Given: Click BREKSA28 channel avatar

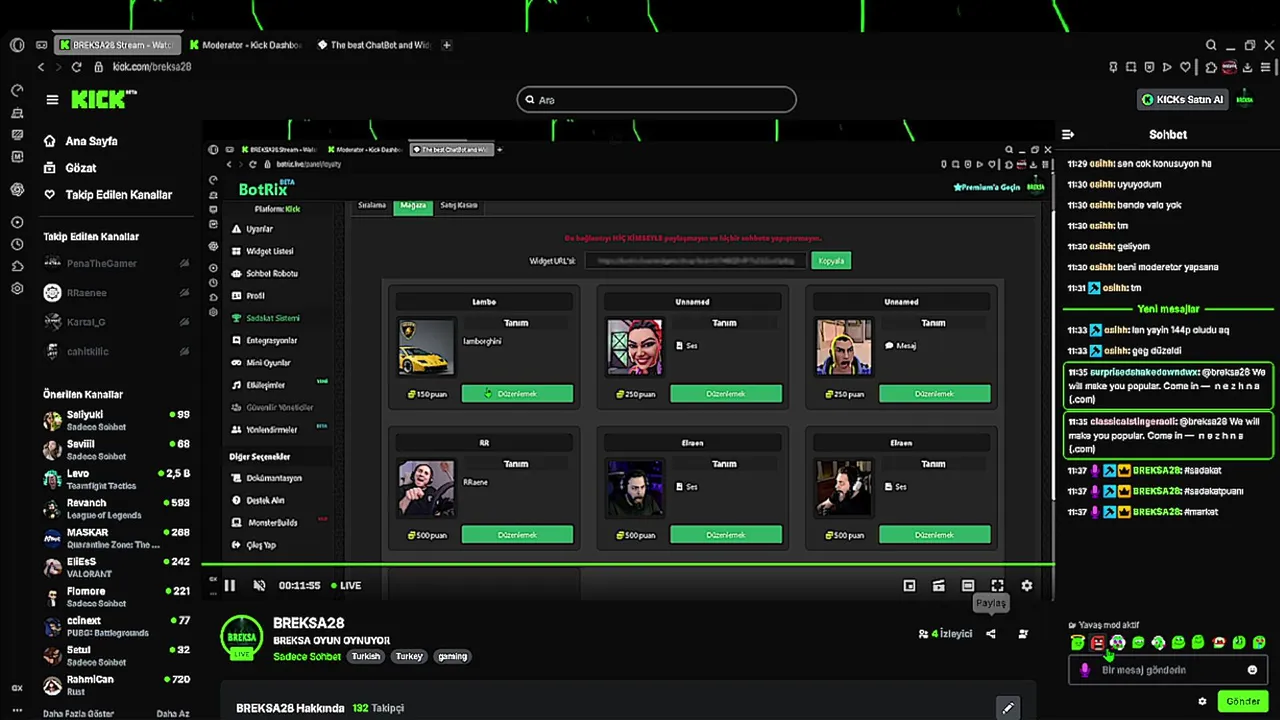Looking at the screenshot, I should click(x=241, y=637).
